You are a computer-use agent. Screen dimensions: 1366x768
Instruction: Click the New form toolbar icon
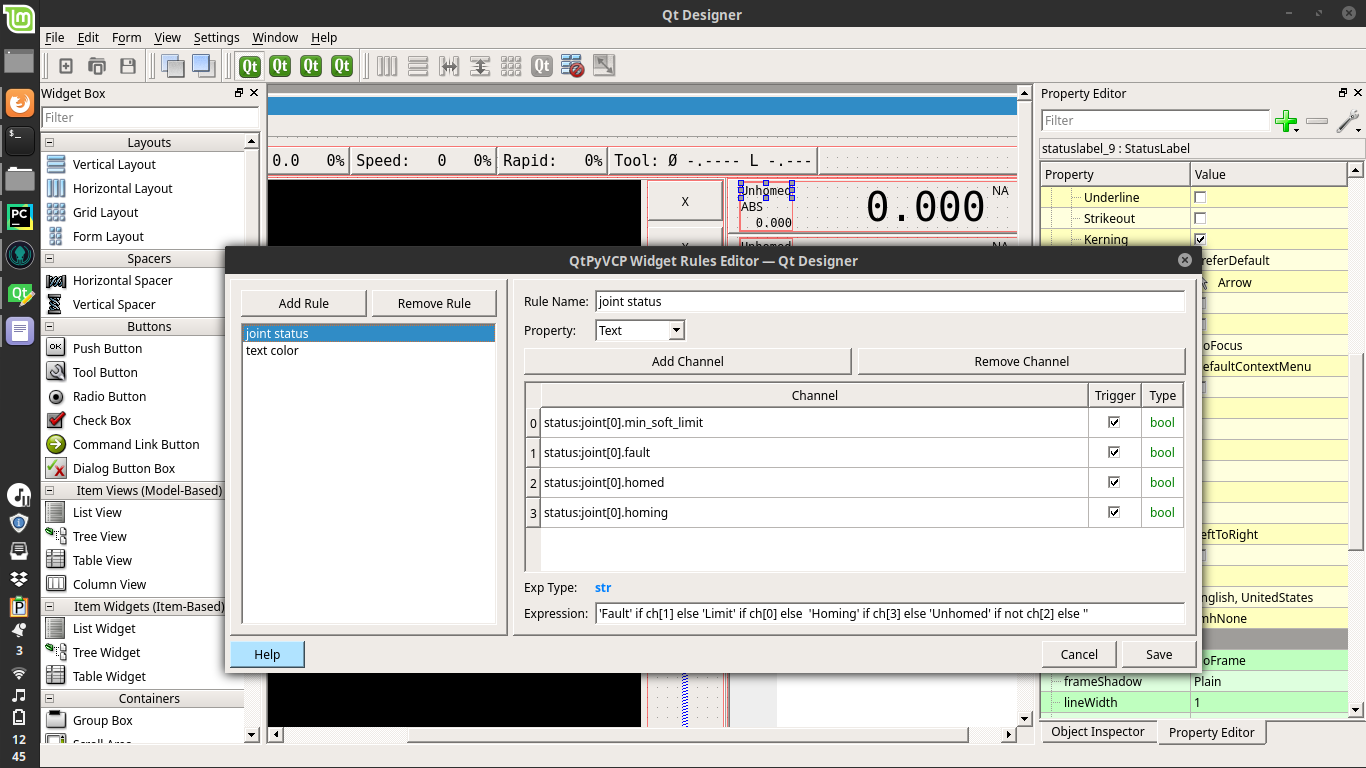click(x=66, y=66)
